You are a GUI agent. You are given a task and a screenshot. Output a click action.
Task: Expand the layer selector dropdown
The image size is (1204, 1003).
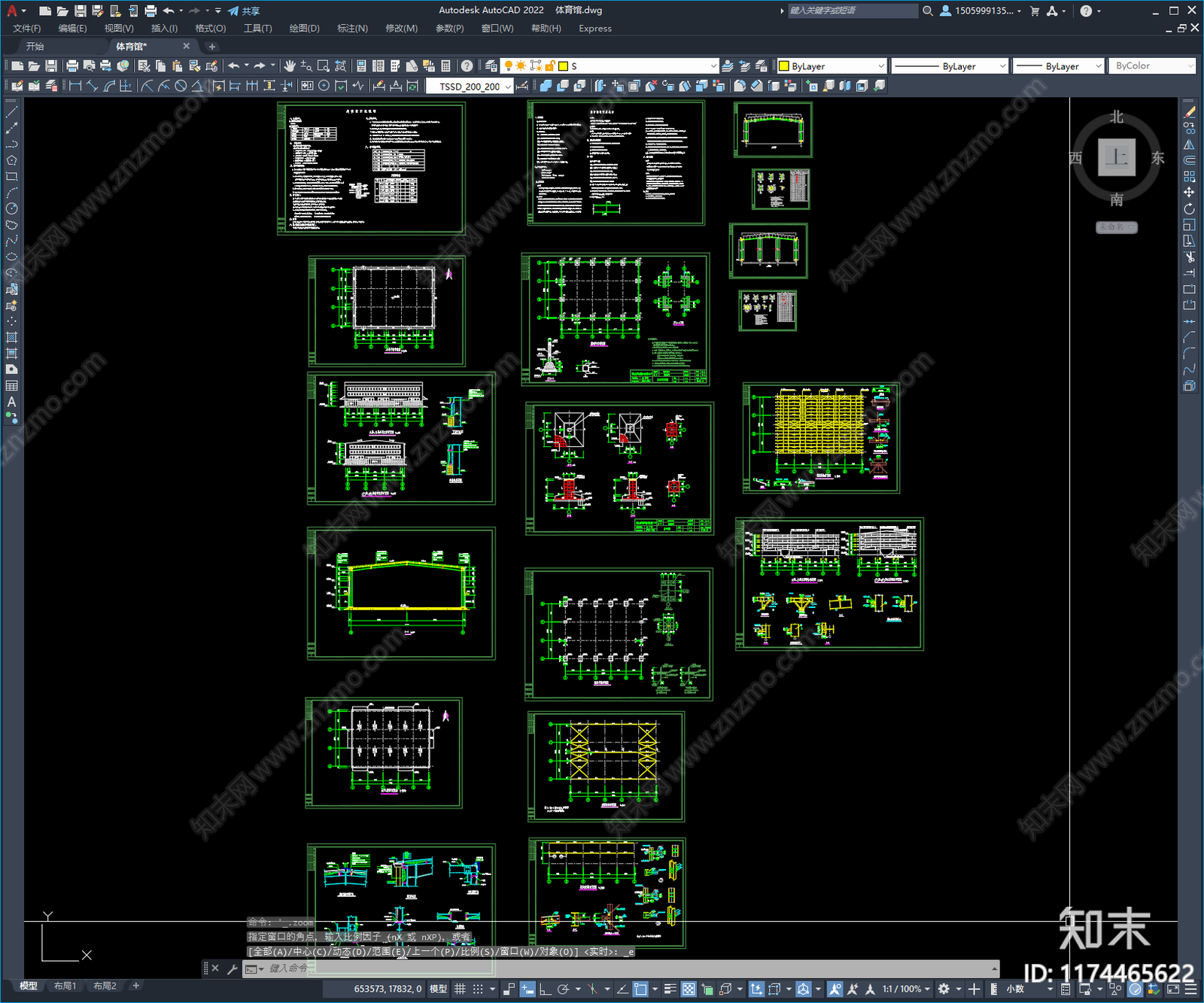(x=713, y=66)
